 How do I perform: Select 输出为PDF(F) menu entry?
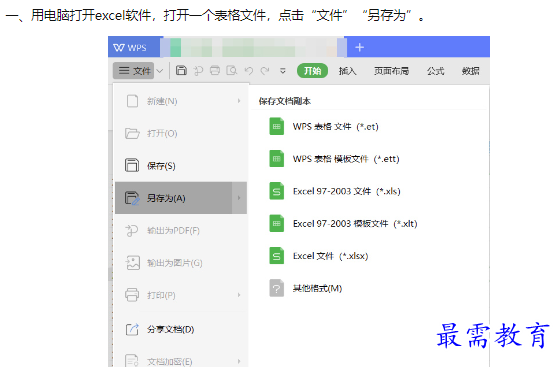pos(181,231)
